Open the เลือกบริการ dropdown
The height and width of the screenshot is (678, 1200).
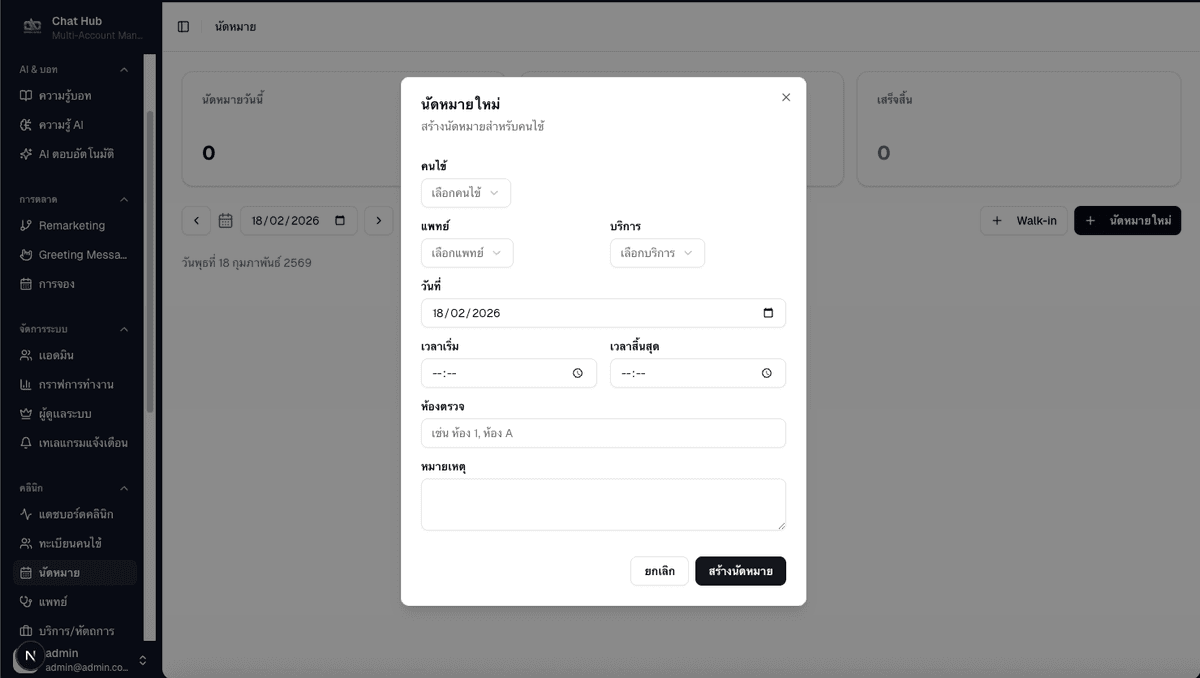[657, 253]
